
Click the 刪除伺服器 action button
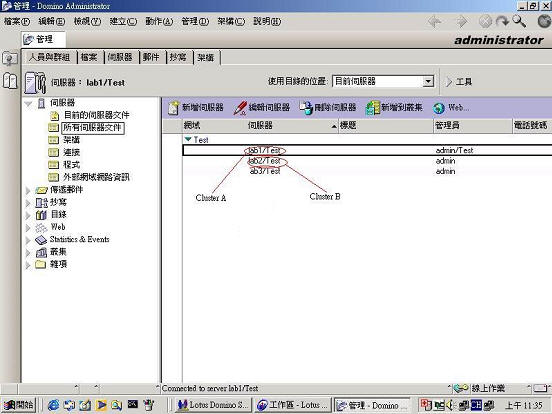328,108
